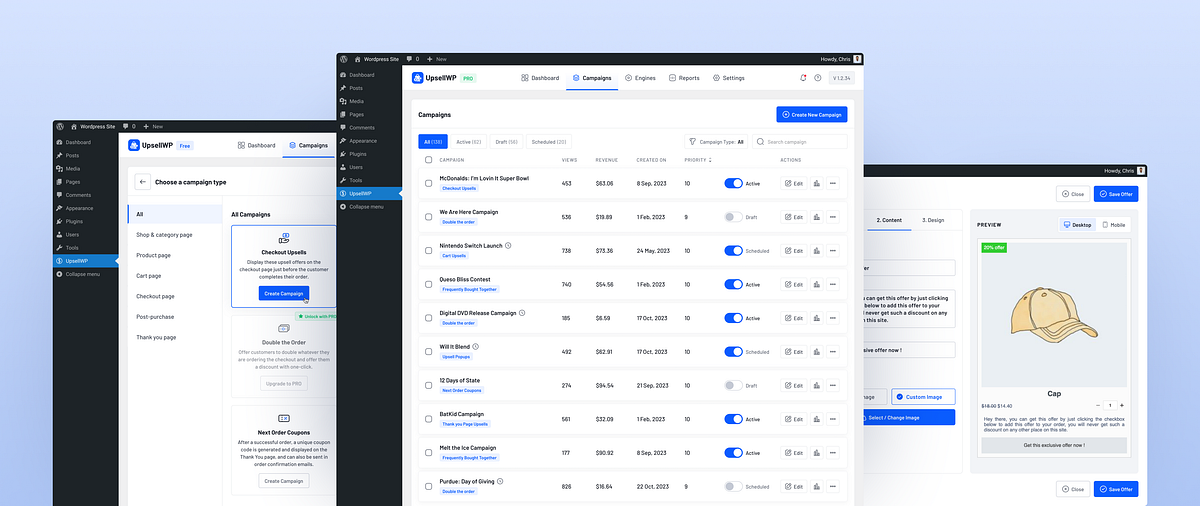Filter campaigns by the Active (62) tab
The width and height of the screenshot is (1200, 506).
[468, 142]
